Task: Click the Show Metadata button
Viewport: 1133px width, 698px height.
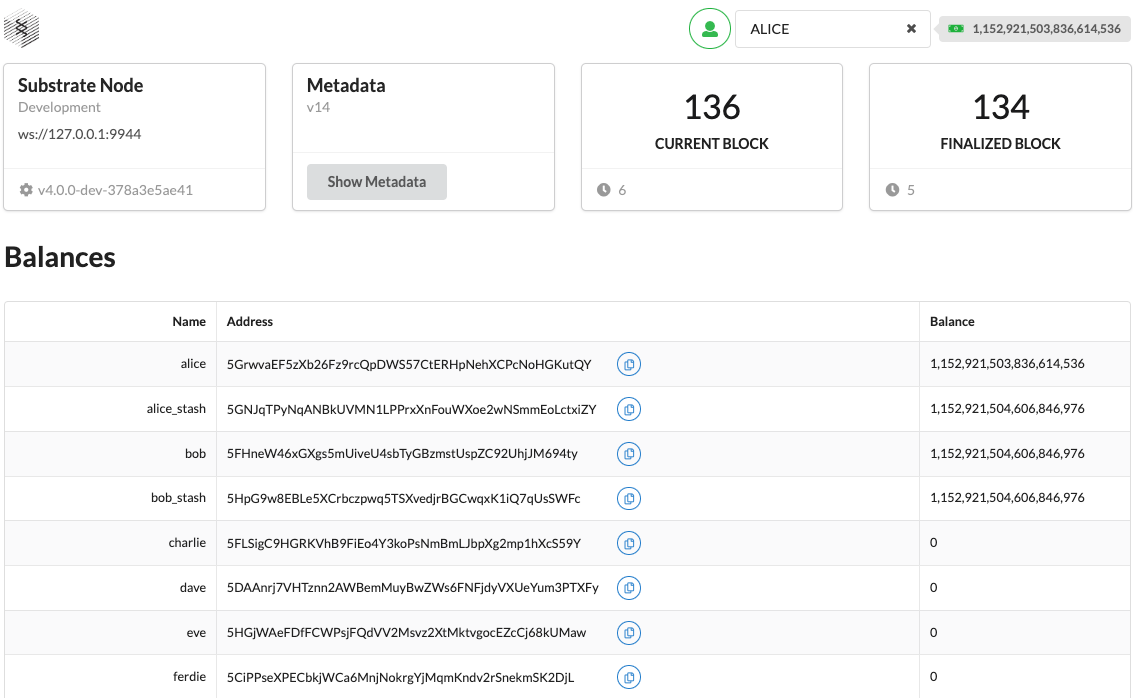Action: click(x=376, y=182)
